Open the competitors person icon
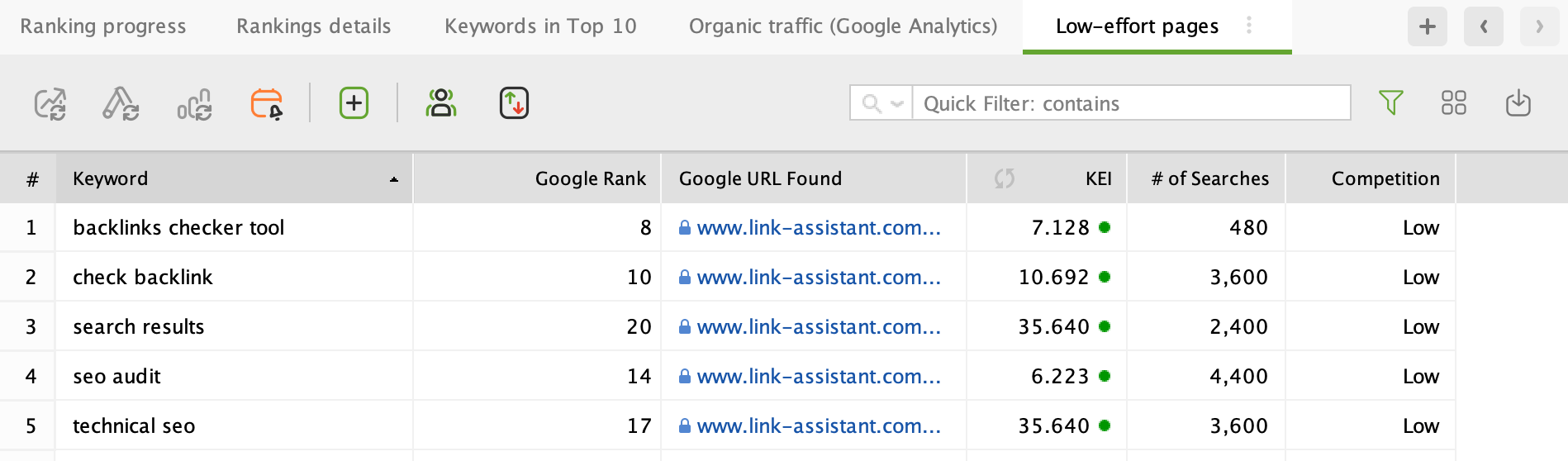Viewport: 1568px width, 461px height. pyautogui.click(x=441, y=103)
